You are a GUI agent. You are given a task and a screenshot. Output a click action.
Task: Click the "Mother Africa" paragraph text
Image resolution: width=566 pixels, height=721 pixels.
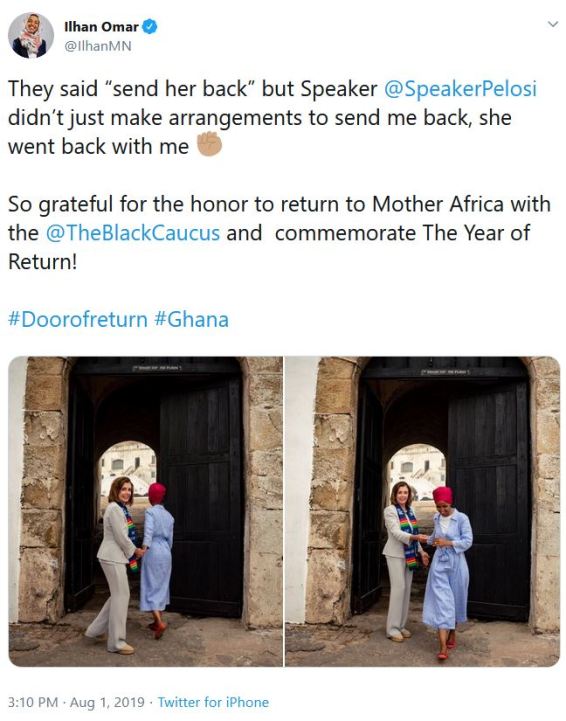coord(279,233)
